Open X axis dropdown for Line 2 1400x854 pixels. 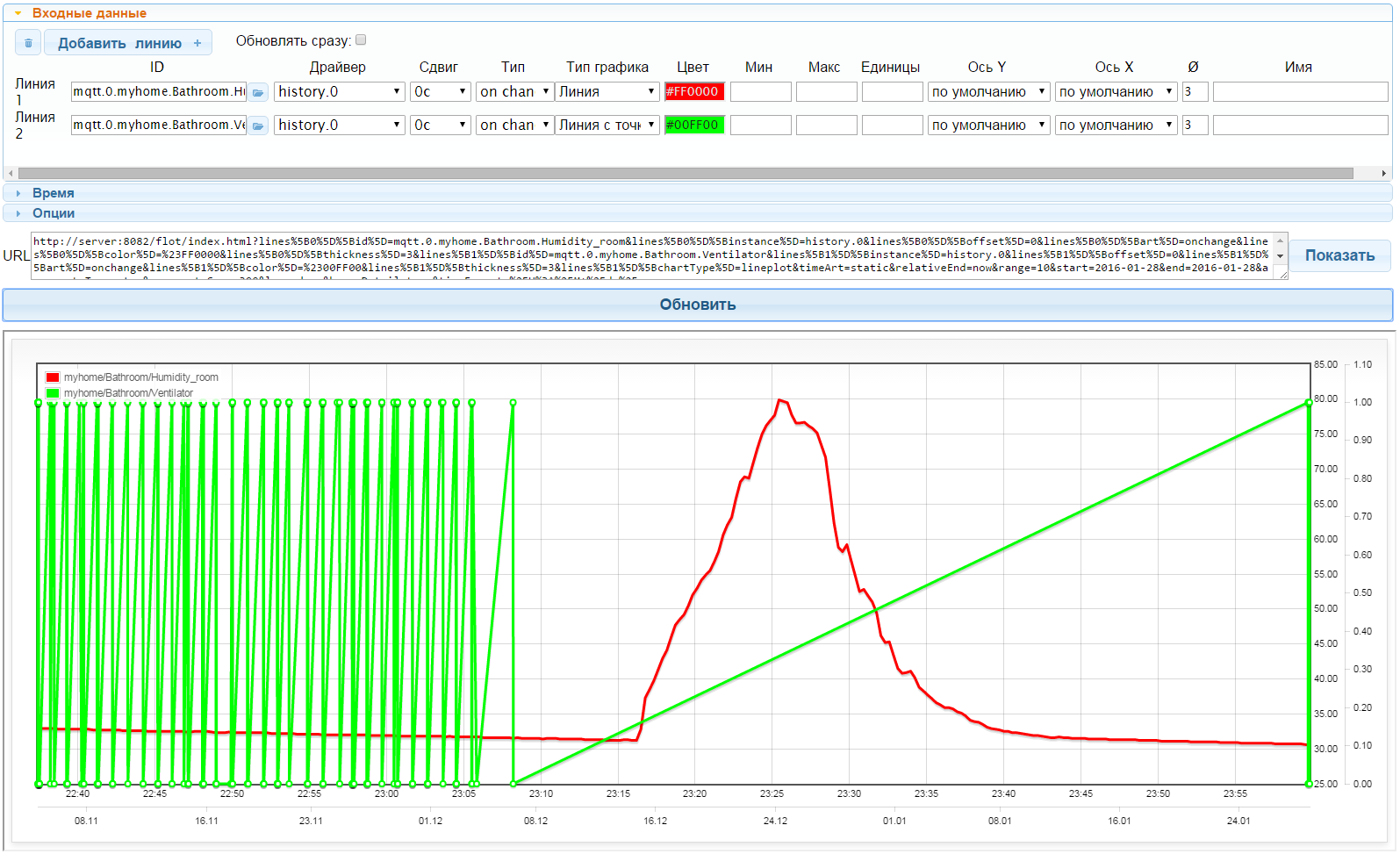[1116, 125]
